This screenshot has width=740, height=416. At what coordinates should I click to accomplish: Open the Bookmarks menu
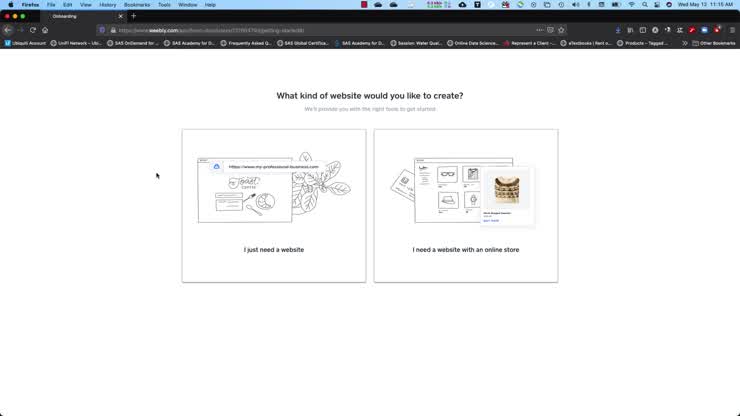pyautogui.click(x=136, y=5)
